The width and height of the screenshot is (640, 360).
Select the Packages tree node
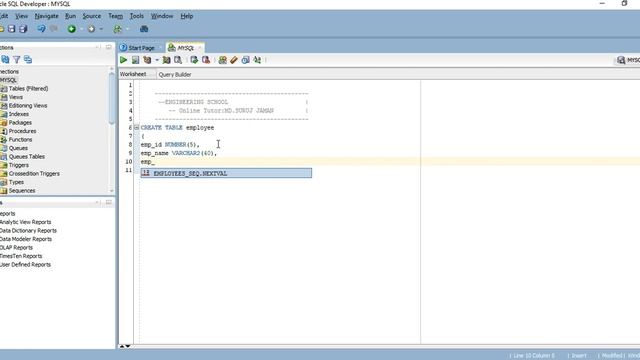20,123
